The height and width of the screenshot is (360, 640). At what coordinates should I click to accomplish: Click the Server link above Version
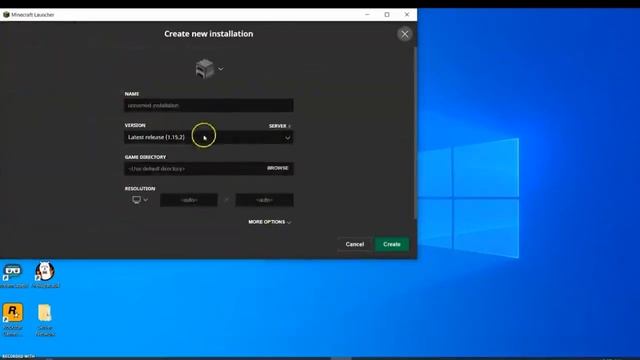[280, 126]
